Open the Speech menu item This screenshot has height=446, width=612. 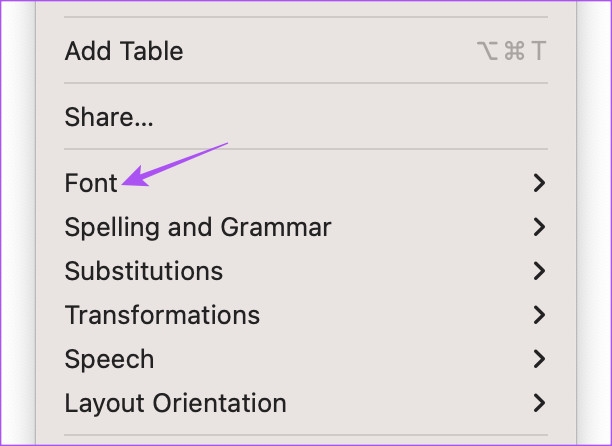109,359
